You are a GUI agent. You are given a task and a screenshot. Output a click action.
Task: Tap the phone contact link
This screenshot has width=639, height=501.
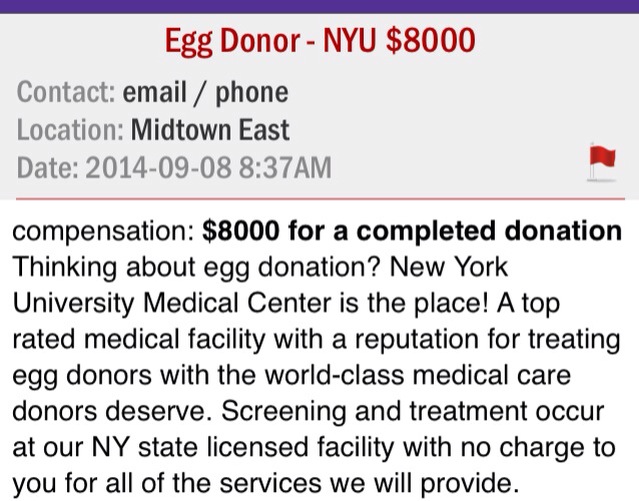[250, 93]
